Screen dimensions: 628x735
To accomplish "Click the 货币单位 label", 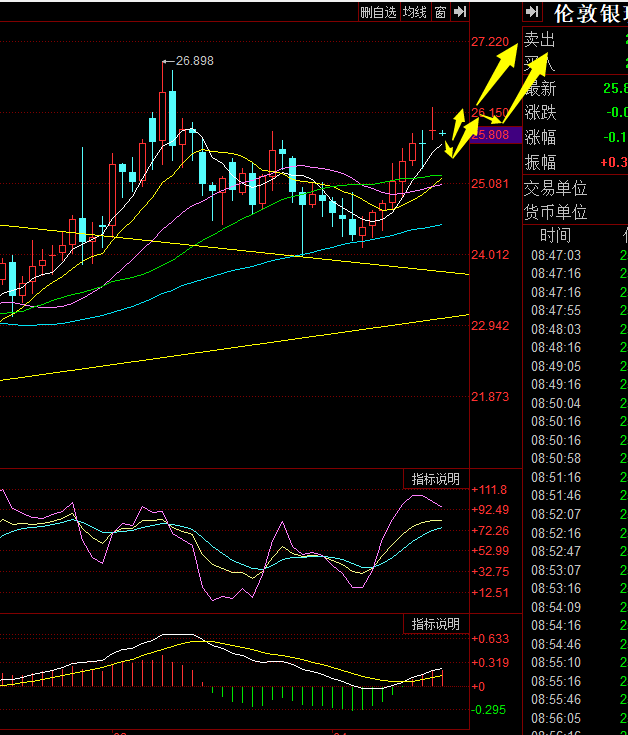I will (x=555, y=212).
